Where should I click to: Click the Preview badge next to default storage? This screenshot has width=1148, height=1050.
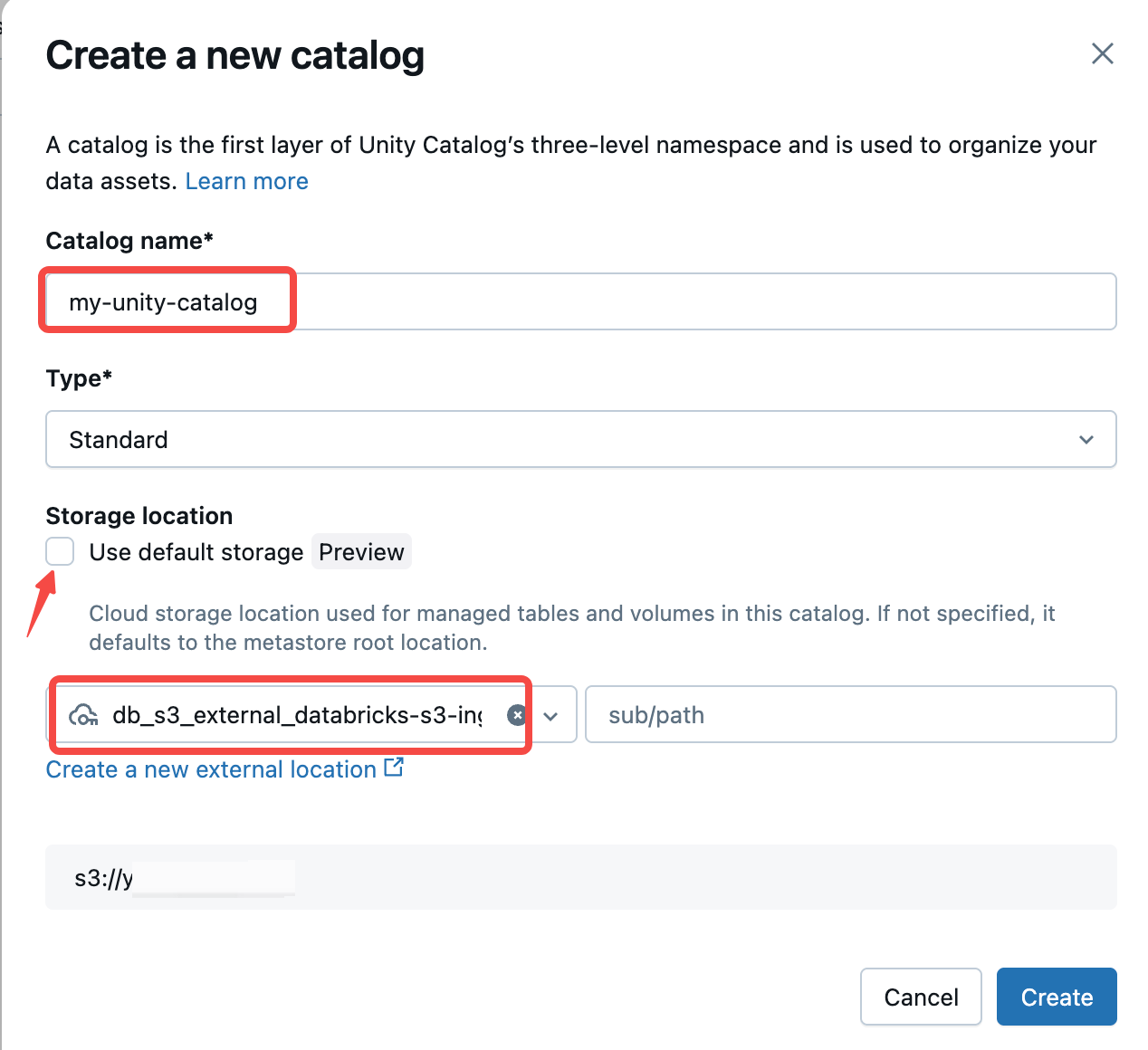coord(361,551)
